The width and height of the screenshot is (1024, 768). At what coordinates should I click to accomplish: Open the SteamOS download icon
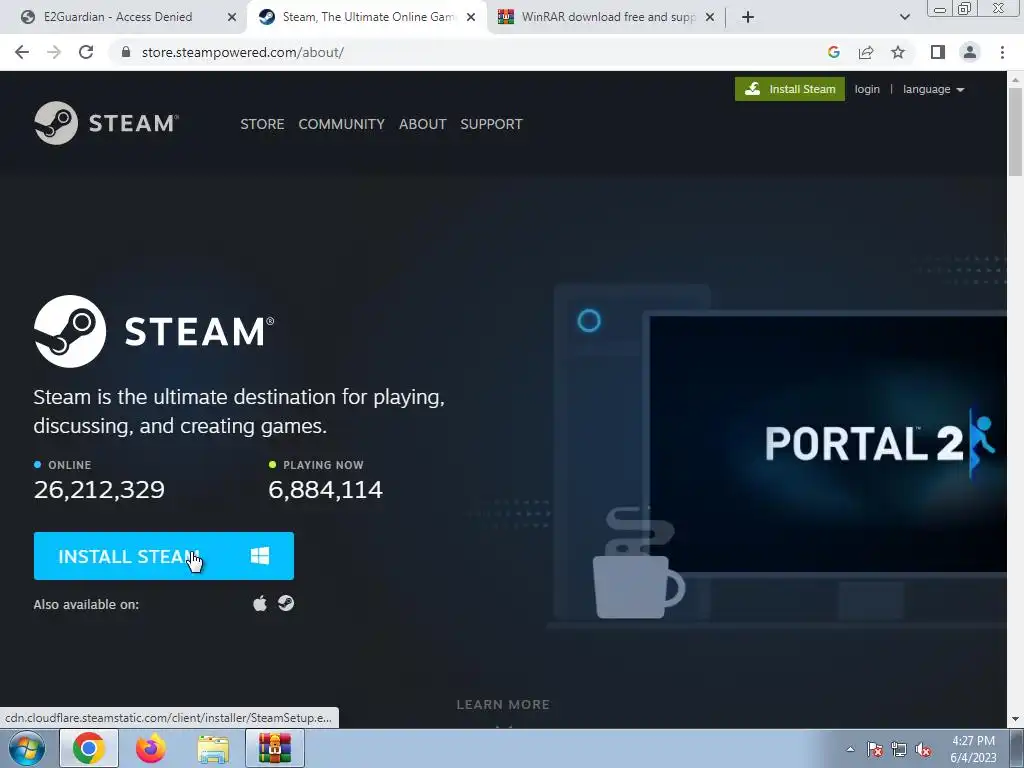click(286, 603)
